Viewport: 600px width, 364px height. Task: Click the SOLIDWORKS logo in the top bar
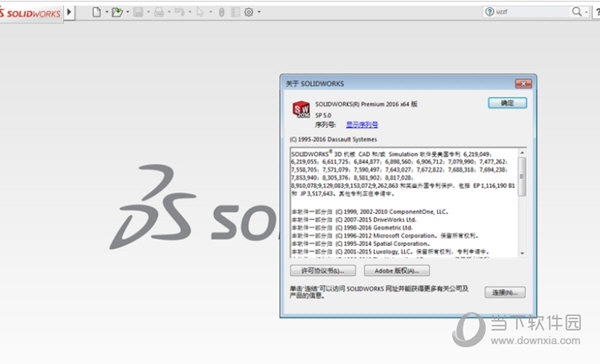pyautogui.click(x=31, y=13)
